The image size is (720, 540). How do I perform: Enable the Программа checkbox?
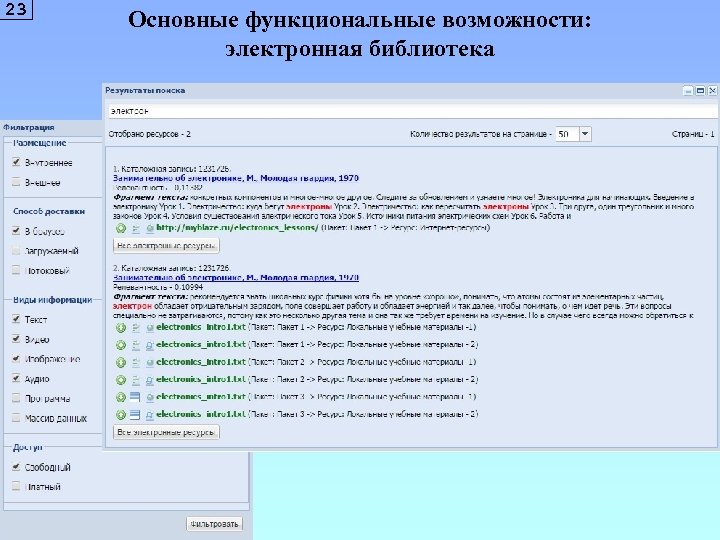pyautogui.click(x=16, y=398)
